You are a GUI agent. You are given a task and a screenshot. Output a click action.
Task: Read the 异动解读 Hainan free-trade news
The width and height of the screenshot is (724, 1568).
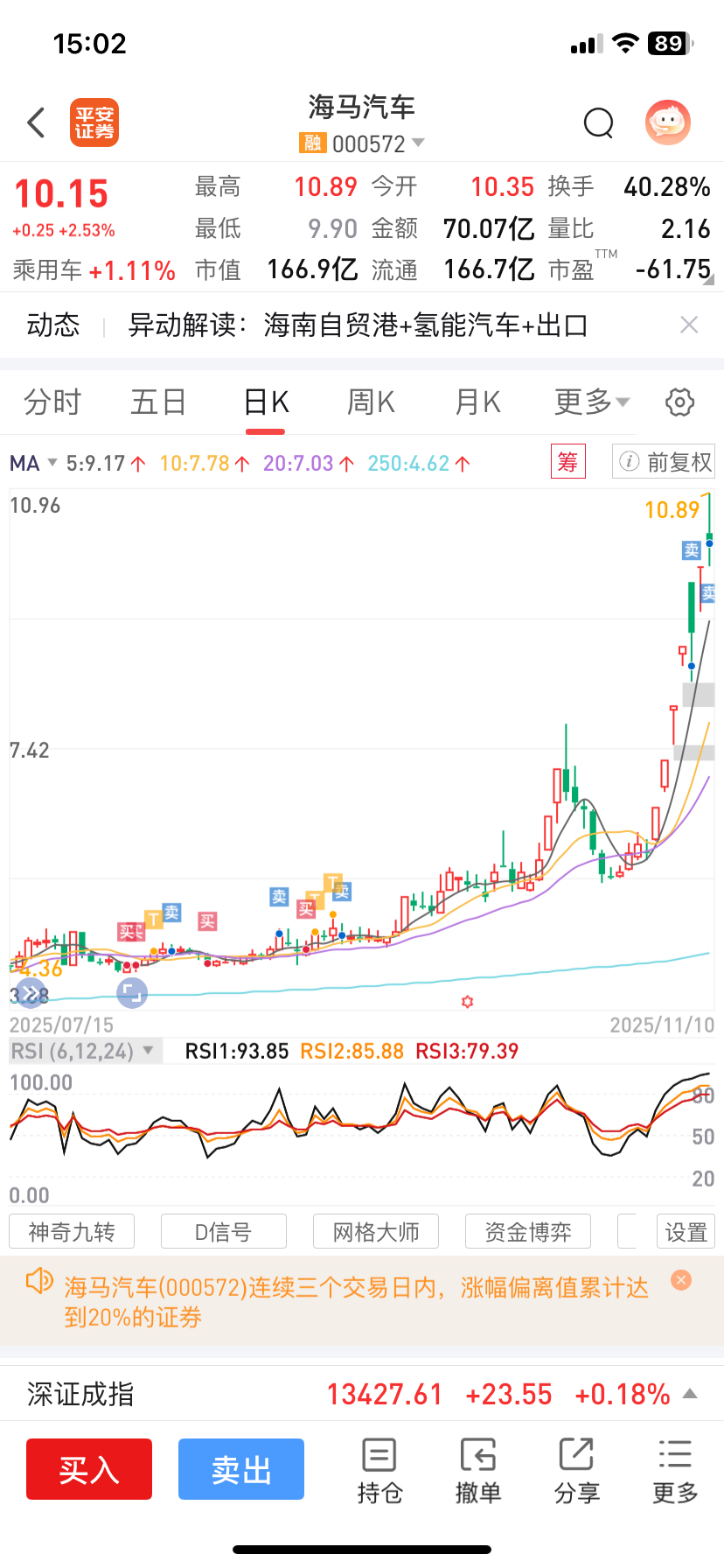coord(358,325)
